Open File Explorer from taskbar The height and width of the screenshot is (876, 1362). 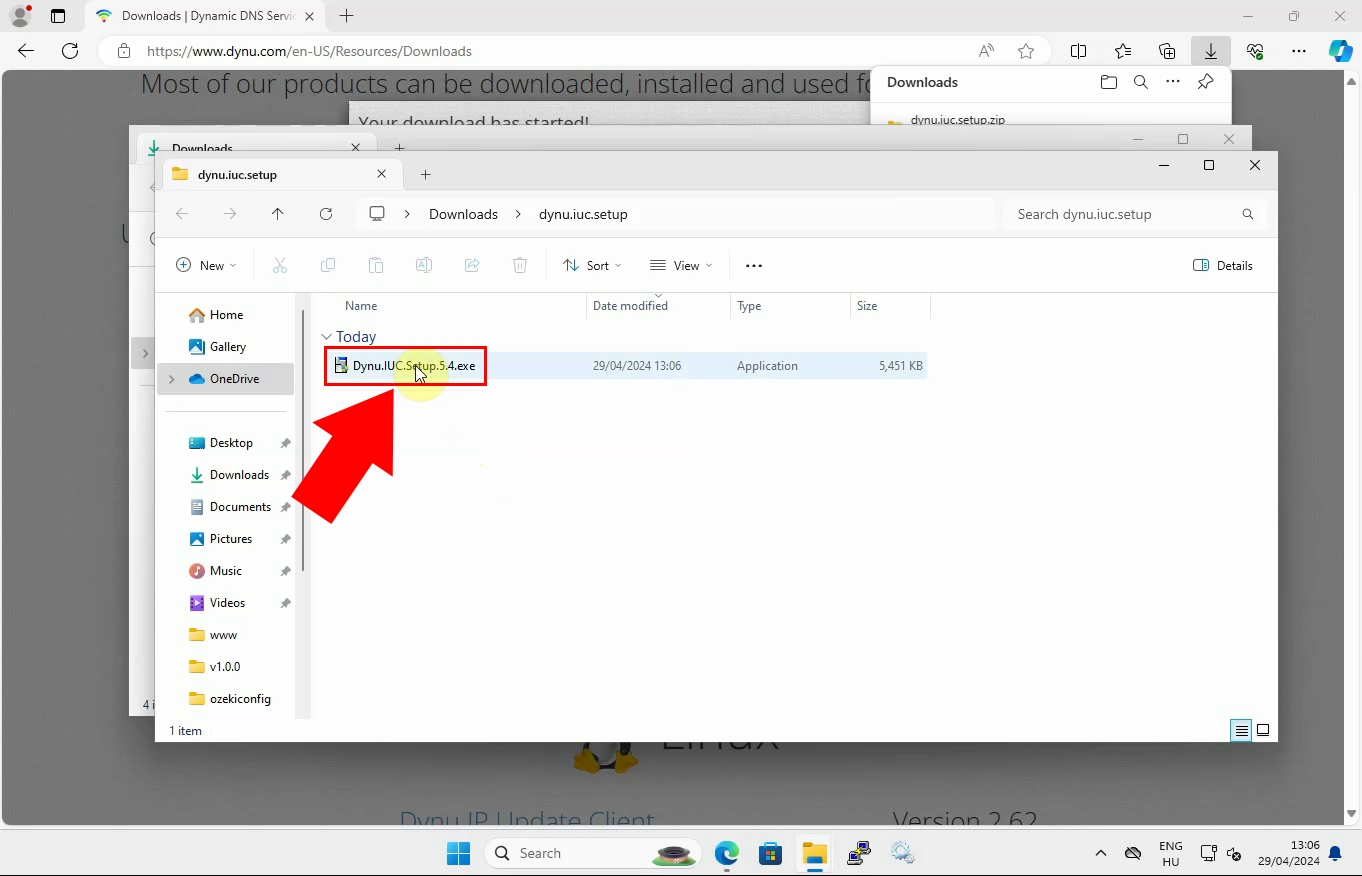coord(814,853)
